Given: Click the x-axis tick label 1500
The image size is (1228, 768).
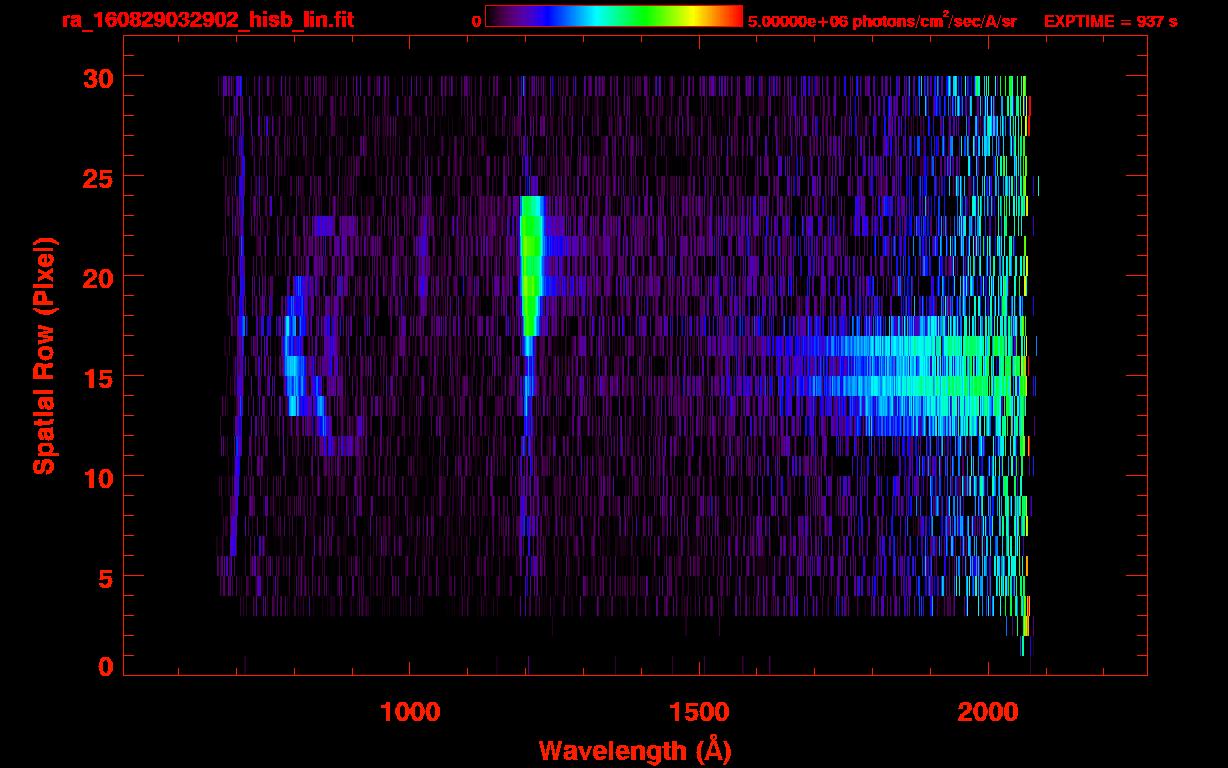Looking at the screenshot, I should pos(700,712).
